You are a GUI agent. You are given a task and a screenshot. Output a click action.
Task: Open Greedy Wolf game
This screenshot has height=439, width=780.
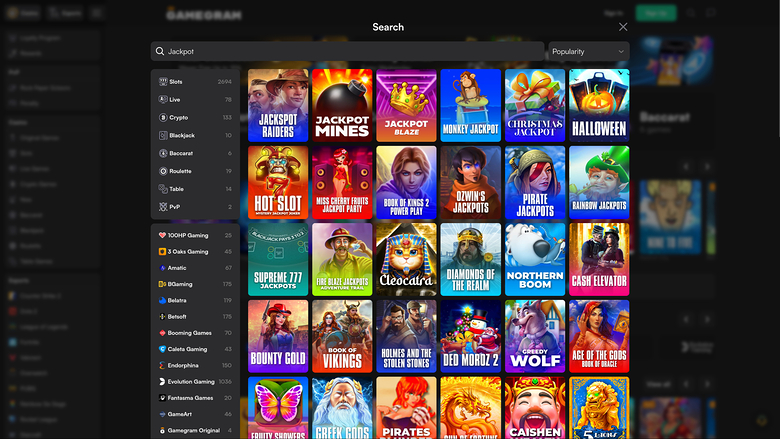click(x=535, y=336)
